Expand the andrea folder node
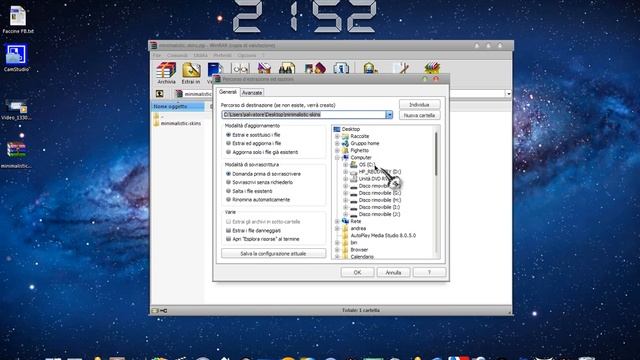This screenshot has height=360, width=640. click(x=338, y=229)
